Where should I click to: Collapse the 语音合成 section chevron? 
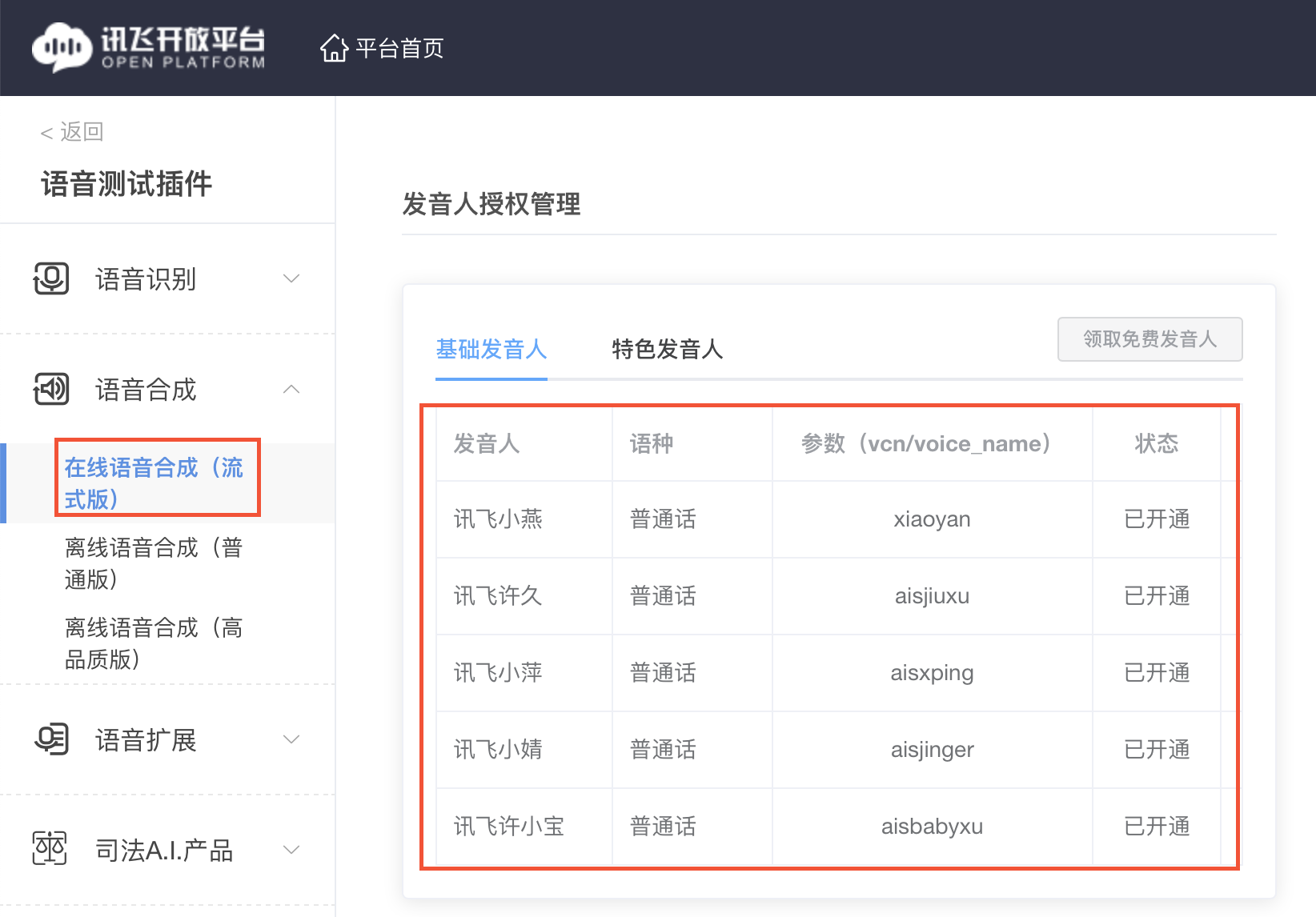coord(291,390)
